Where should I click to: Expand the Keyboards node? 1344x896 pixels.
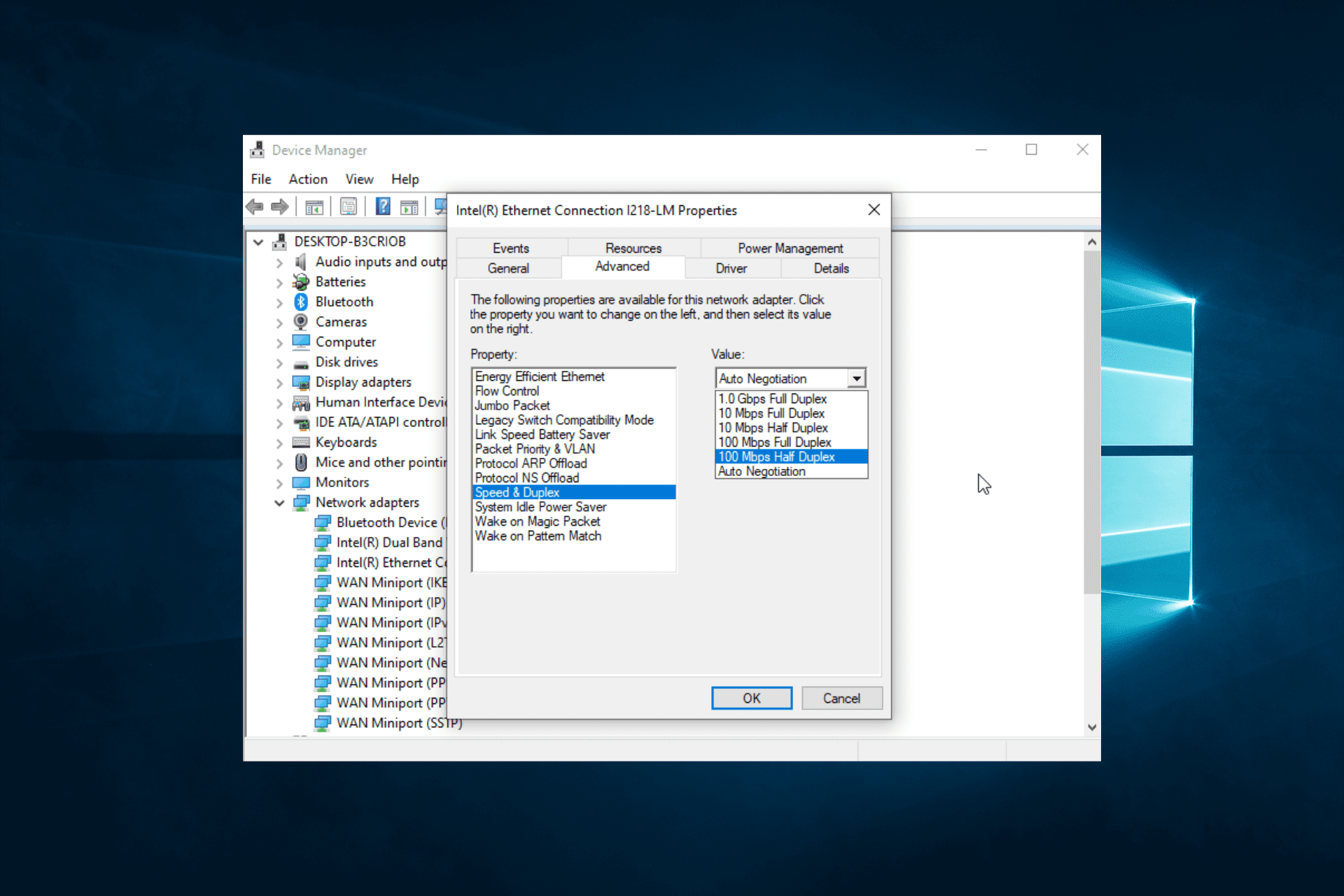pyautogui.click(x=279, y=443)
